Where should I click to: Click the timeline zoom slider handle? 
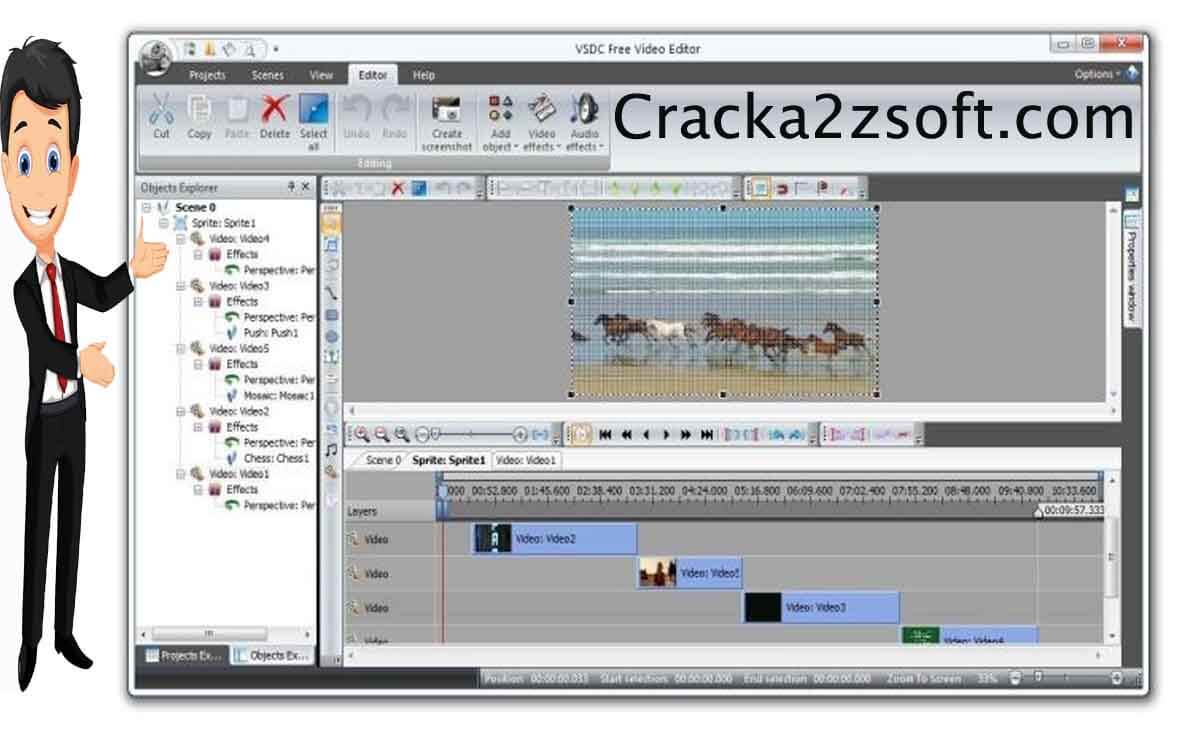[436, 434]
